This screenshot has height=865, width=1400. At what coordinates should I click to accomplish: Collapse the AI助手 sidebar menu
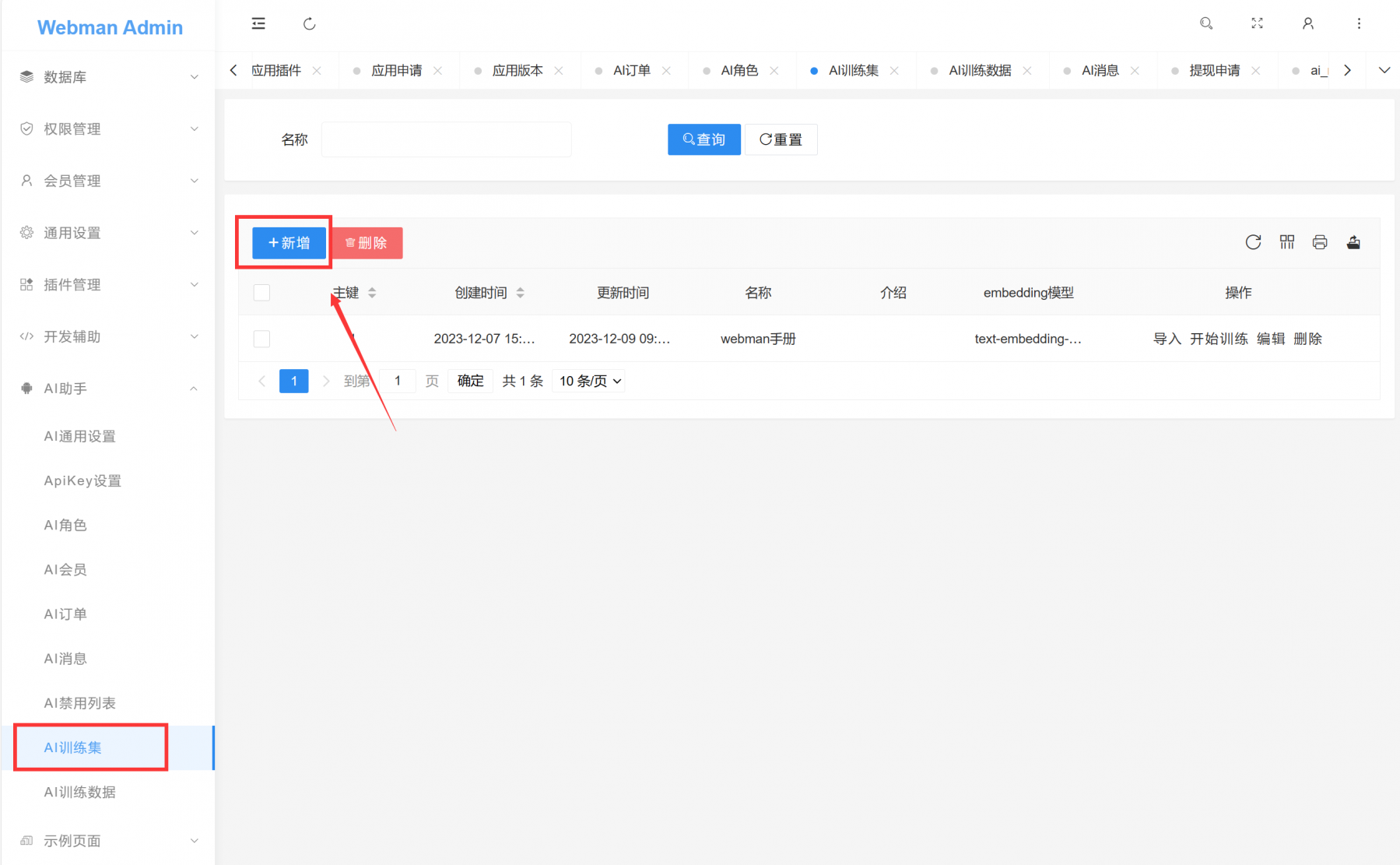pyautogui.click(x=108, y=389)
